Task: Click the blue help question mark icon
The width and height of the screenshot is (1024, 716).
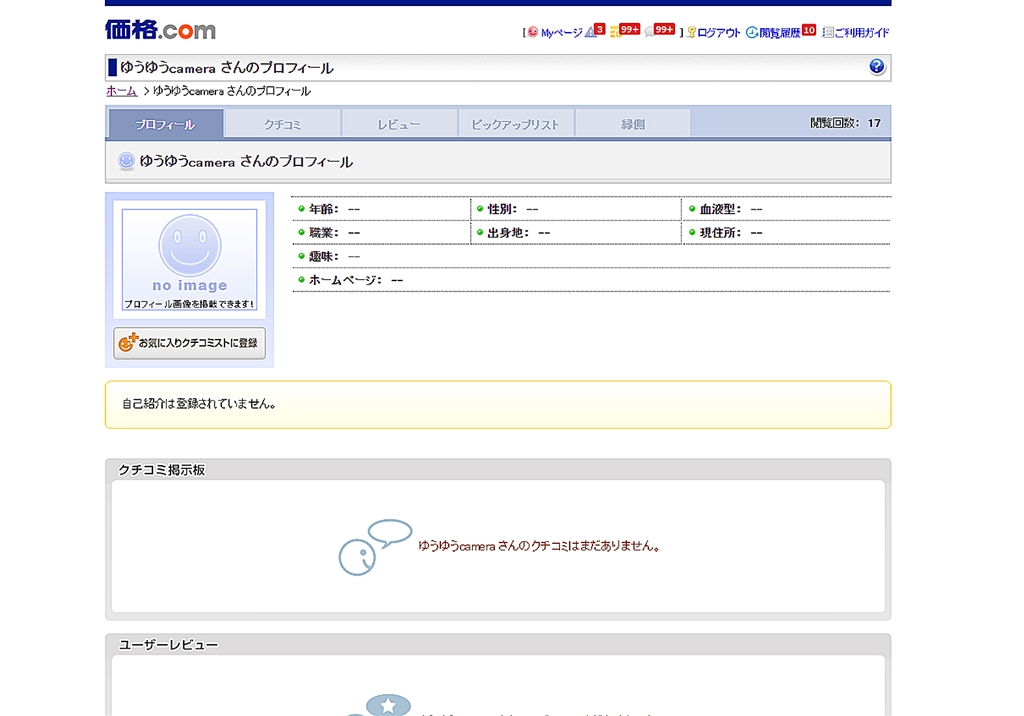Action: [x=876, y=67]
